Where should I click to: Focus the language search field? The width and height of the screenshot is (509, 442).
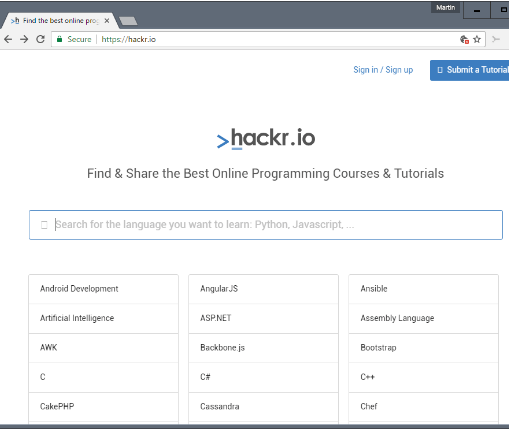266,225
